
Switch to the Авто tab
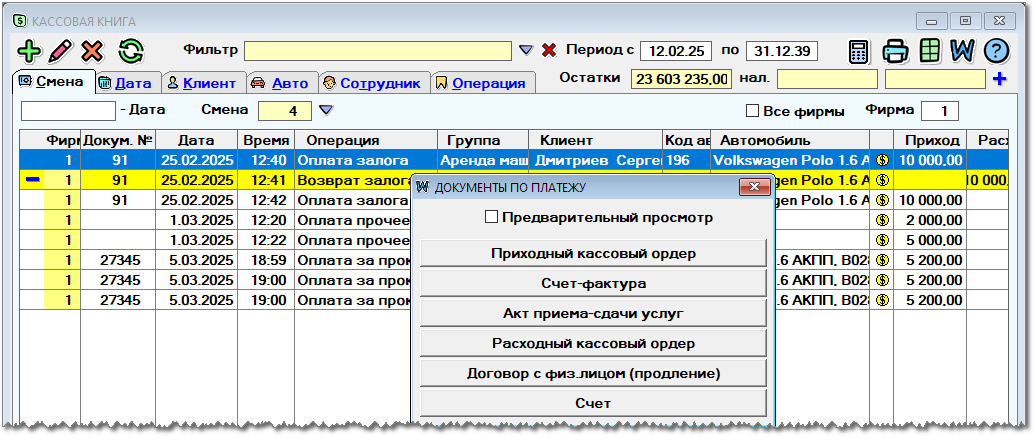(282, 83)
